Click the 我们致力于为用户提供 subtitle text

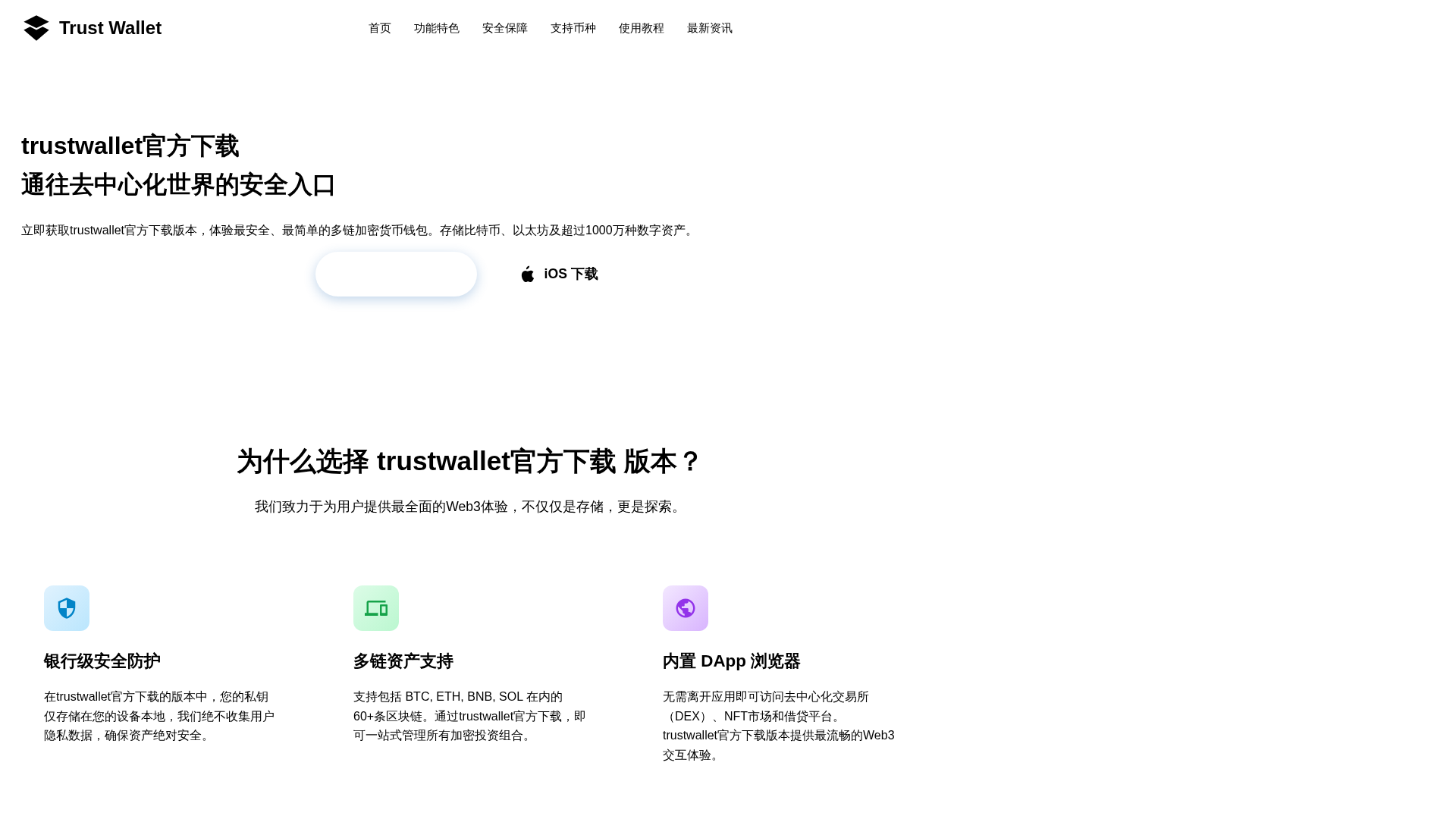point(469,507)
